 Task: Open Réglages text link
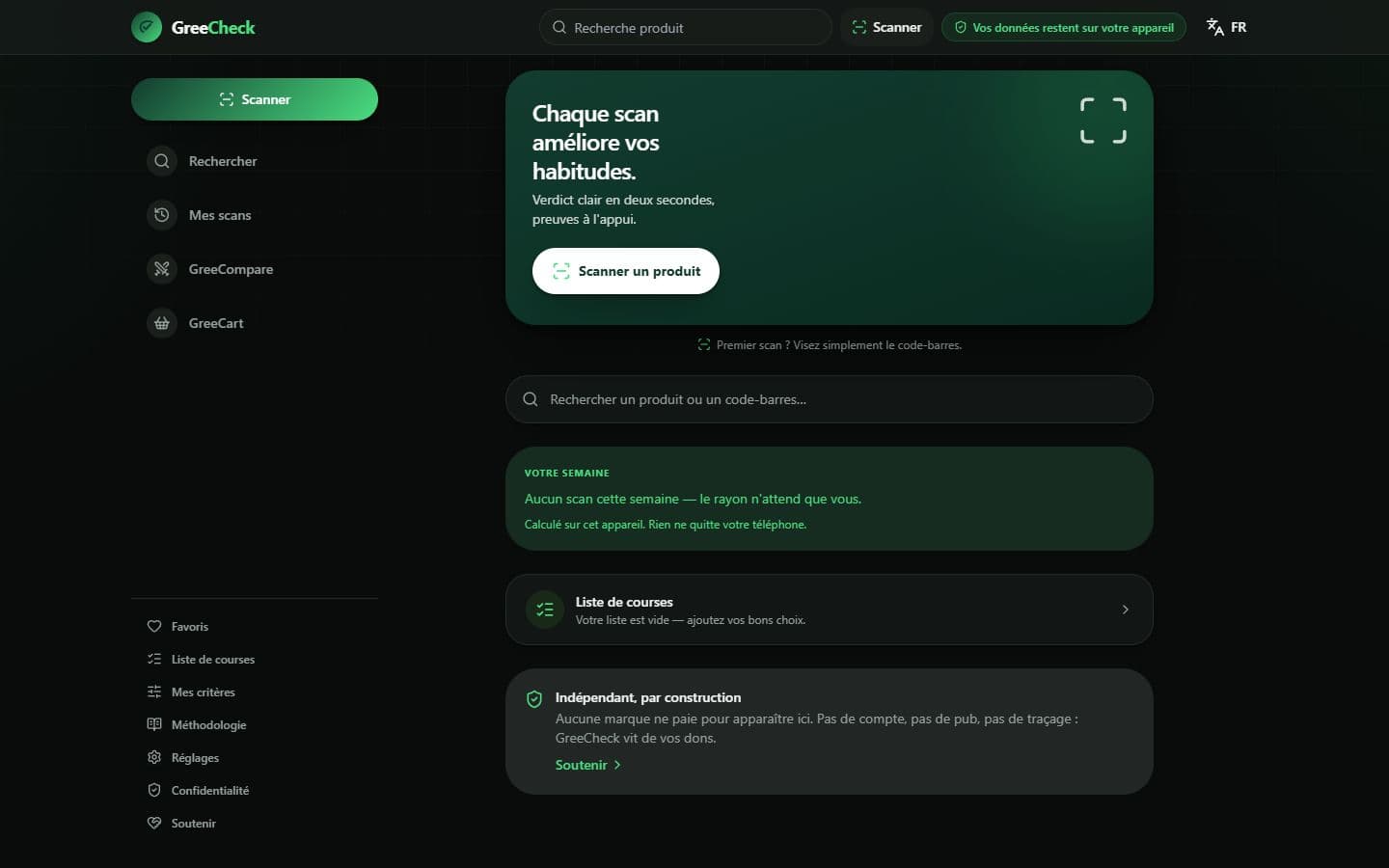[195, 758]
